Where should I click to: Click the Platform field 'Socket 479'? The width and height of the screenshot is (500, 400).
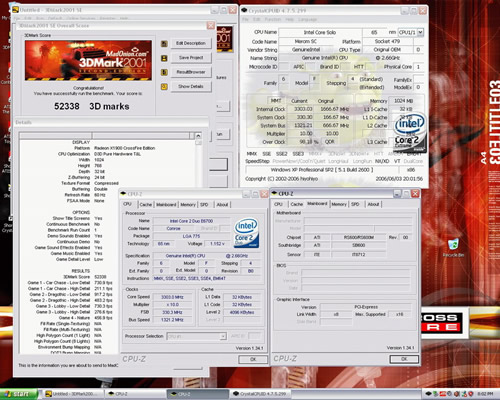coord(387,41)
